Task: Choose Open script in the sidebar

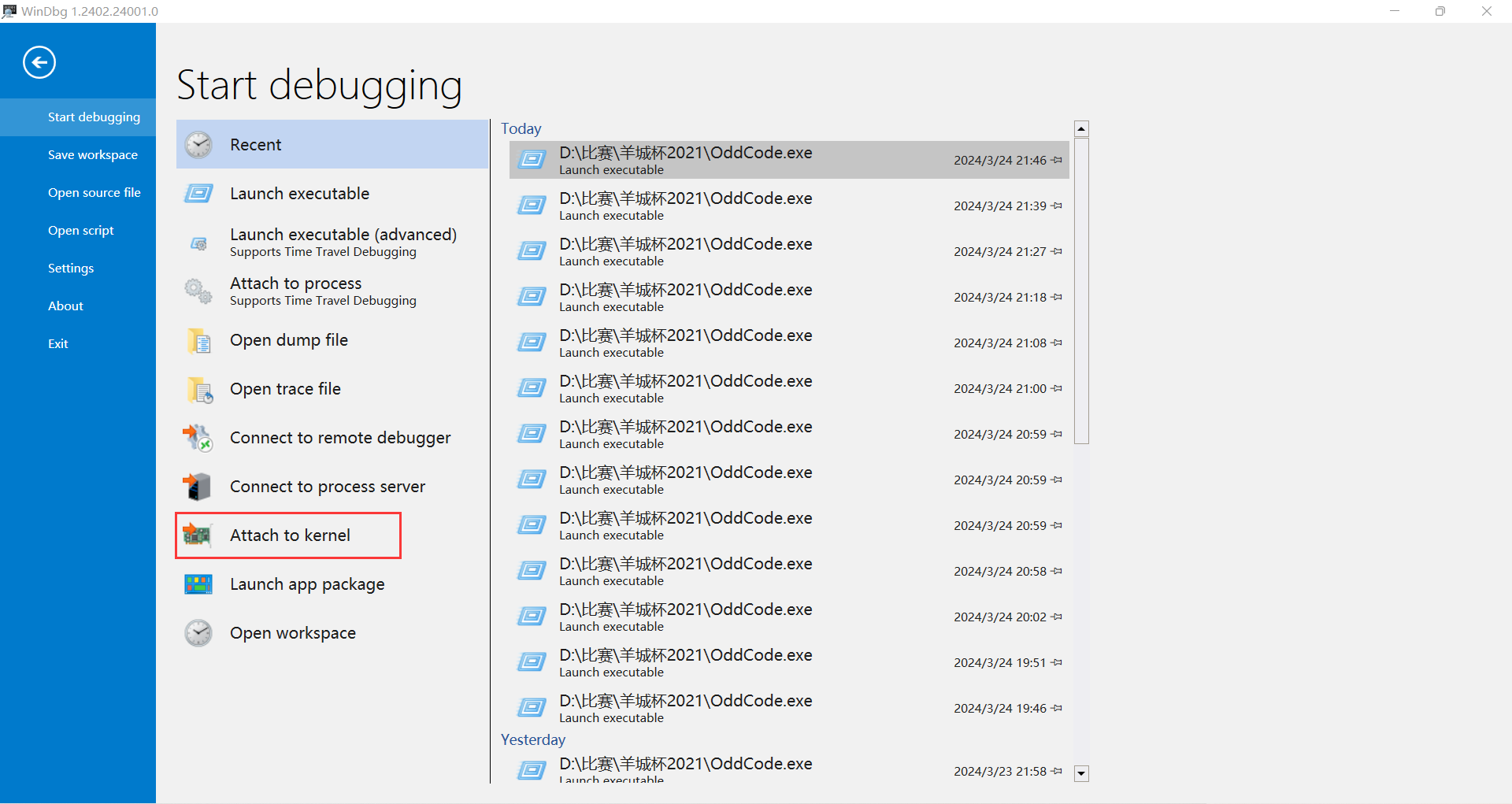Action: click(x=78, y=231)
